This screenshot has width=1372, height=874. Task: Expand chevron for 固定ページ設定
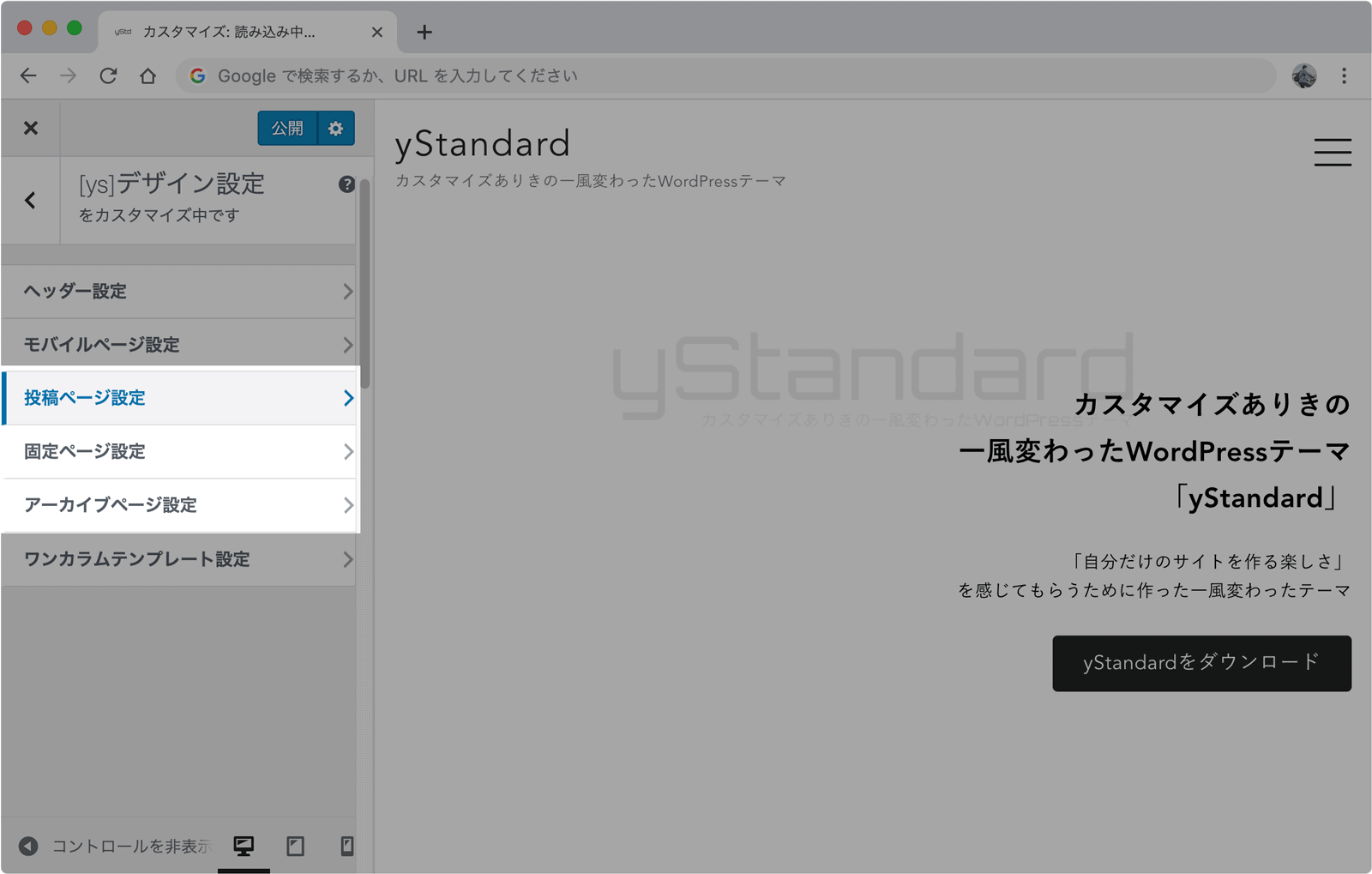347,452
